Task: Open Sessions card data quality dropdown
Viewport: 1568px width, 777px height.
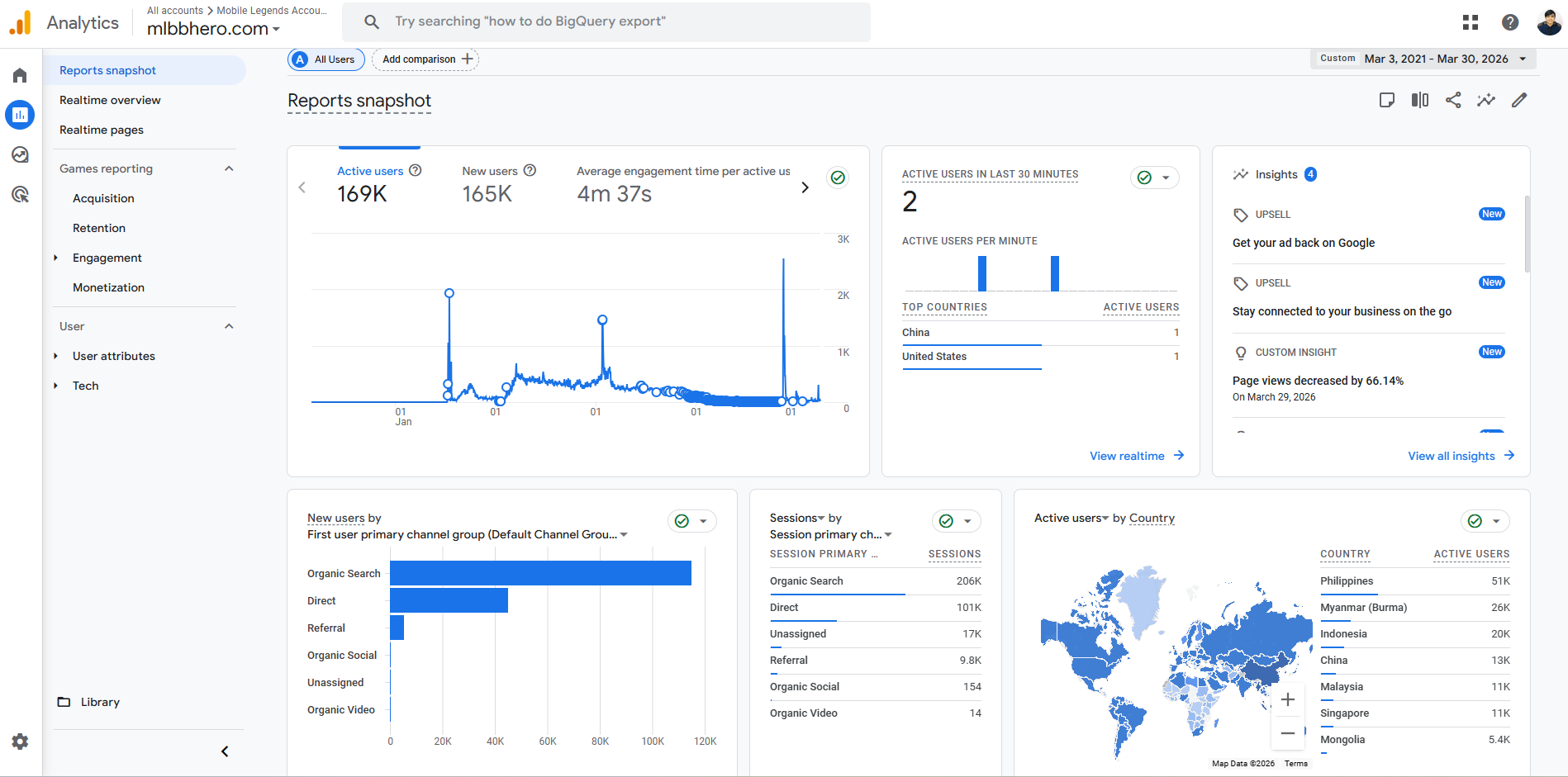Action: 957,521
